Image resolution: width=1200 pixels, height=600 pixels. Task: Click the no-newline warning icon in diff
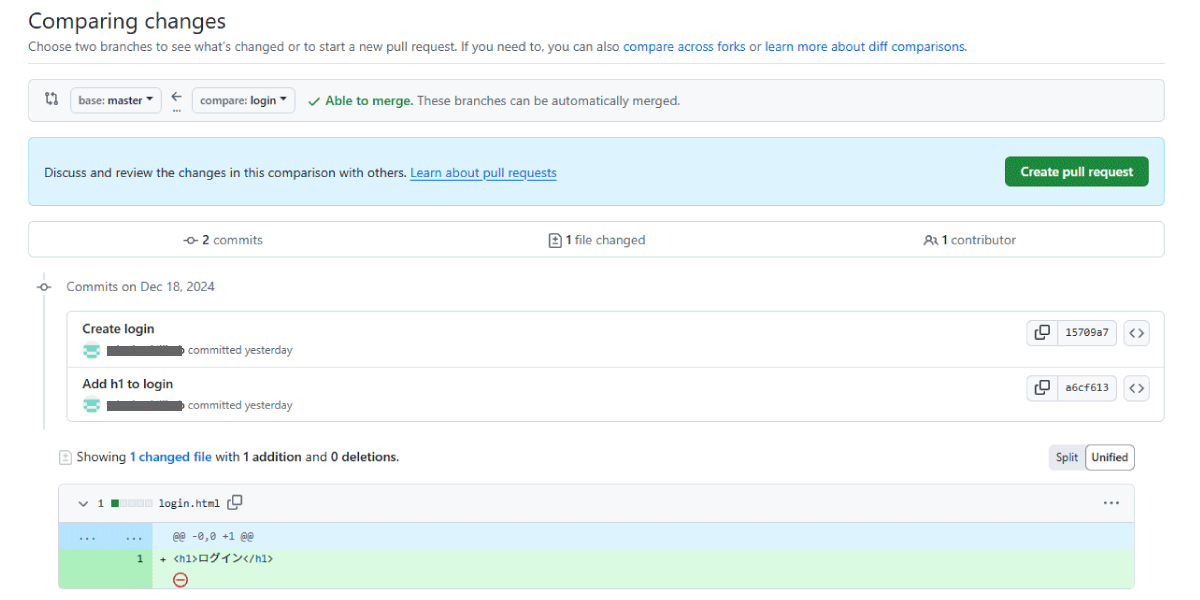(180, 579)
